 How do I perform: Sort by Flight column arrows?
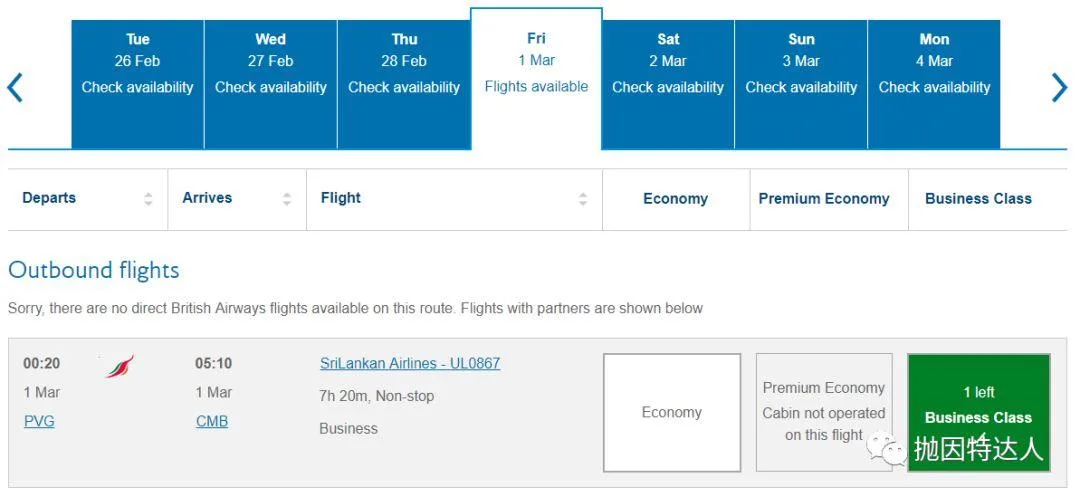(x=583, y=199)
